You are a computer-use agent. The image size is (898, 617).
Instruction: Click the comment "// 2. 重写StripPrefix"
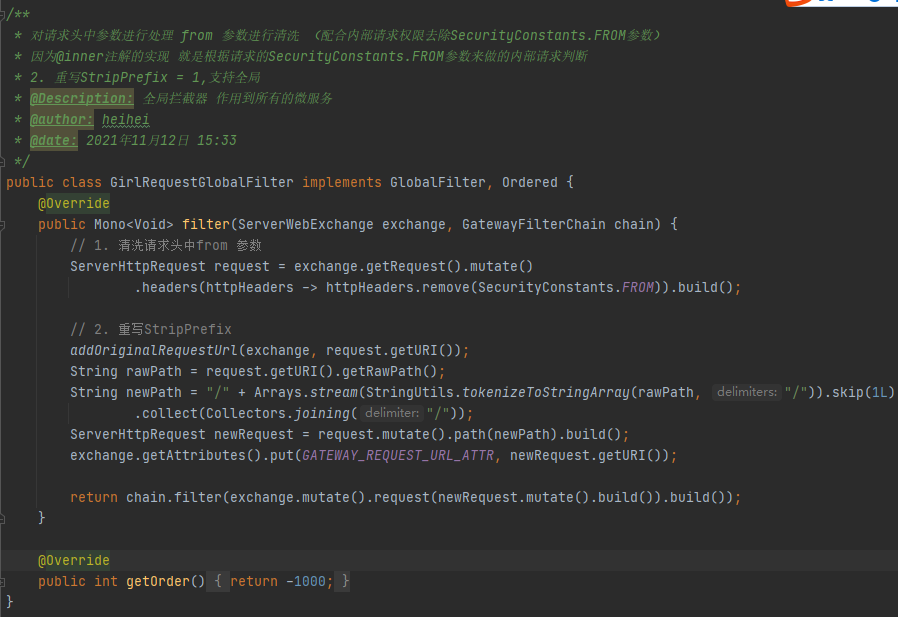(x=151, y=329)
